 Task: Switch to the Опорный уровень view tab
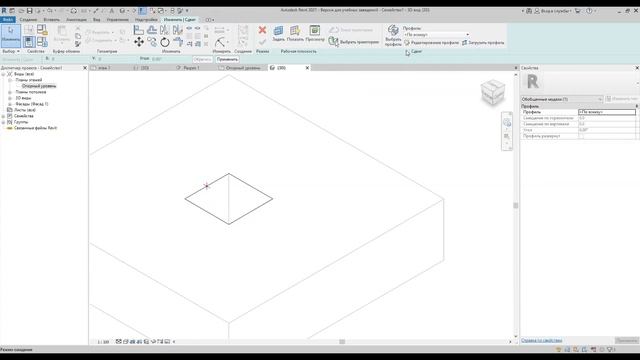[x=243, y=68]
